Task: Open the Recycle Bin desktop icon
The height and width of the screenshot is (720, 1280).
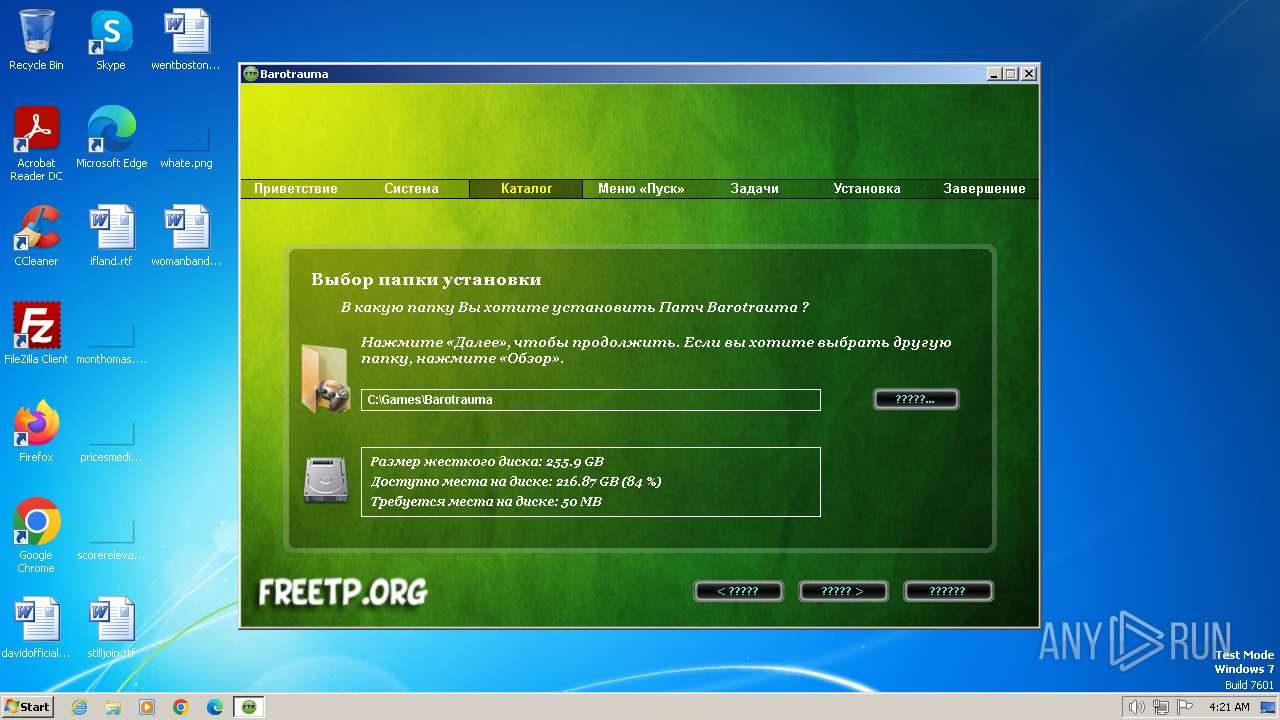Action: pyautogui.click(x=36, y=40)
